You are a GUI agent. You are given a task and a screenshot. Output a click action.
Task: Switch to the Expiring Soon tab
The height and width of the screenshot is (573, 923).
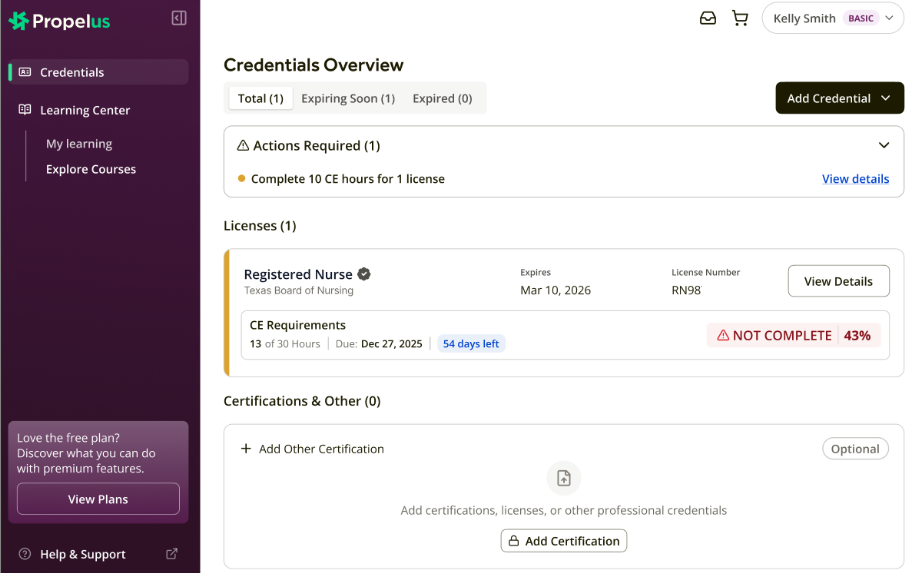pyautogui.click(x=348, y=98)
